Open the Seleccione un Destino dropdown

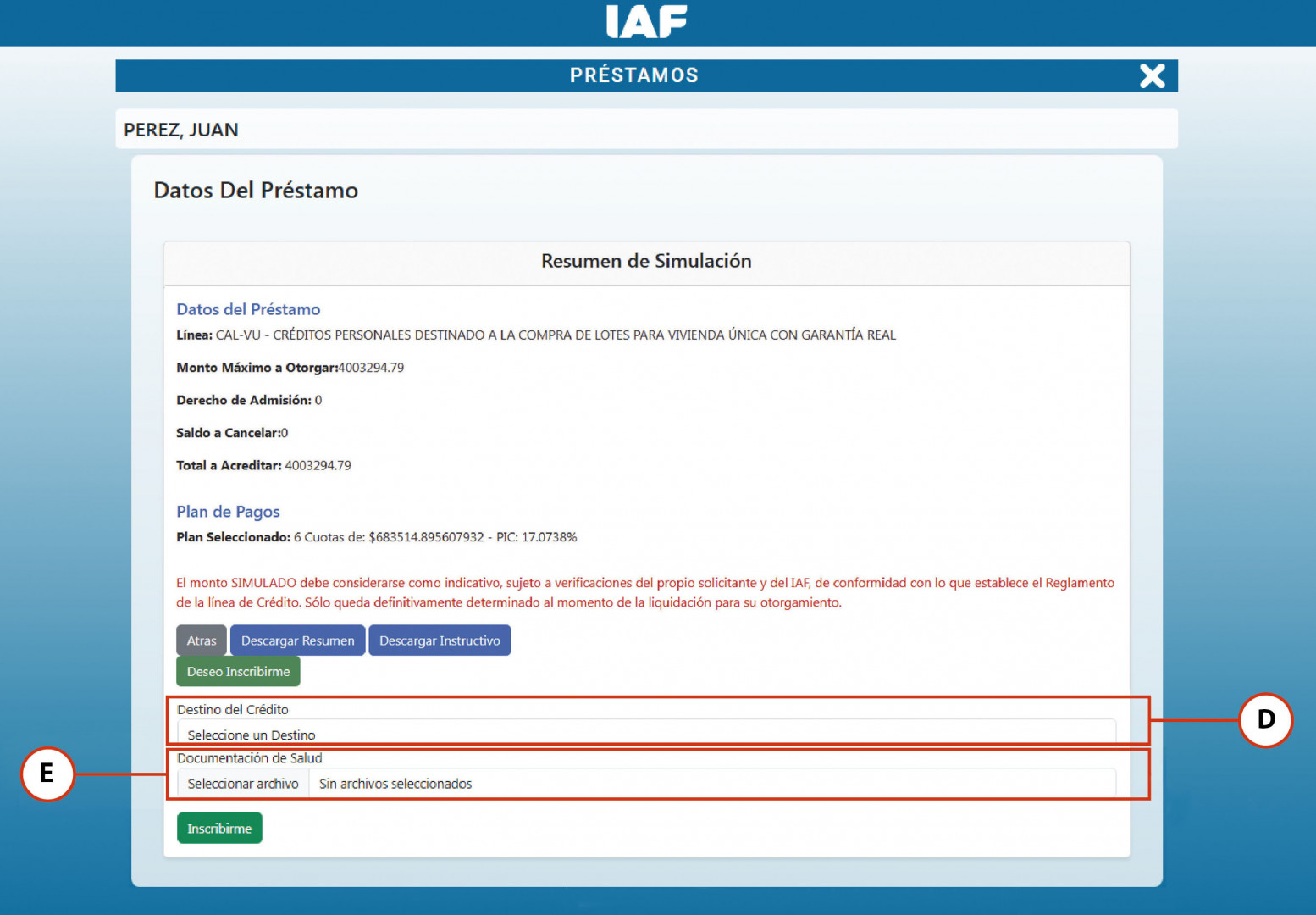point(645,734)
